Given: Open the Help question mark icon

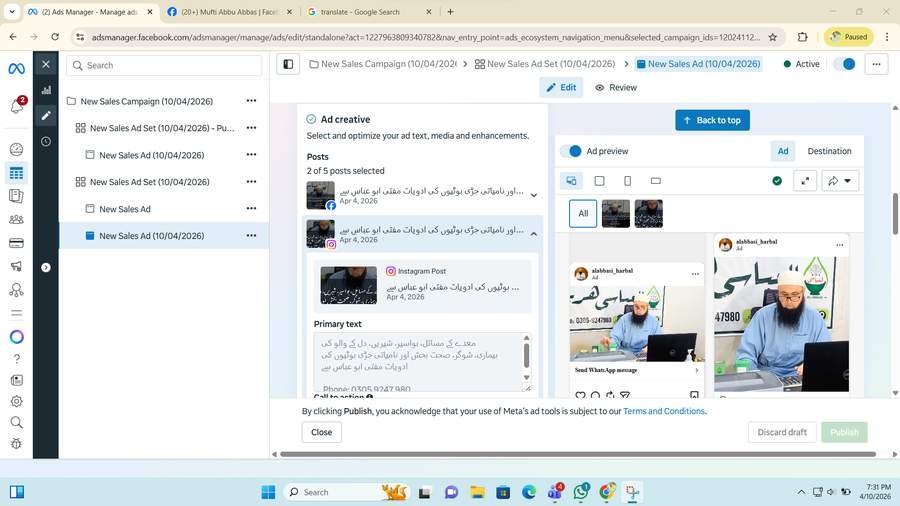Looking at the screenshot, I should (x=17, y=359).
